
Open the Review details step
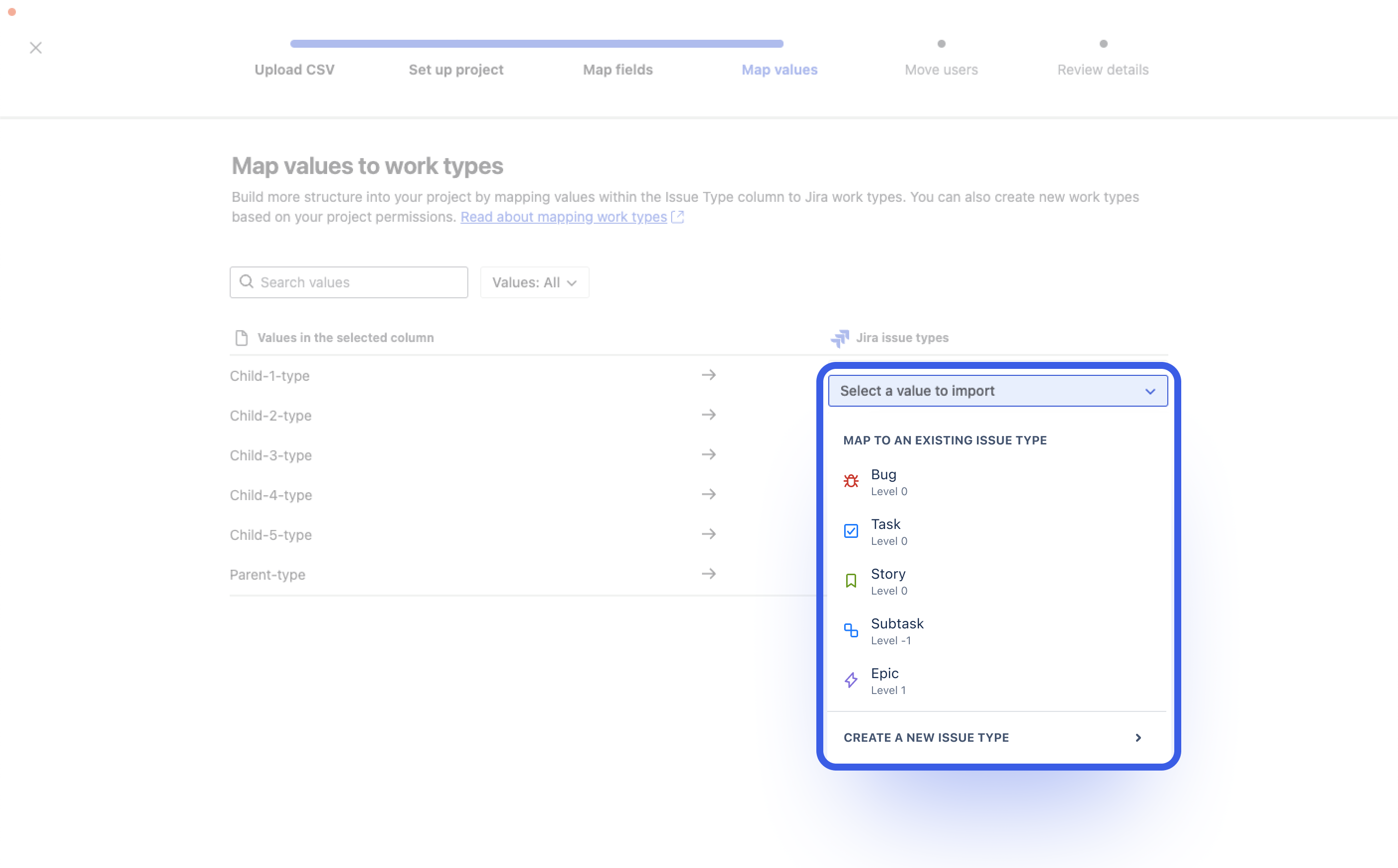click(x=1103, y=70)
